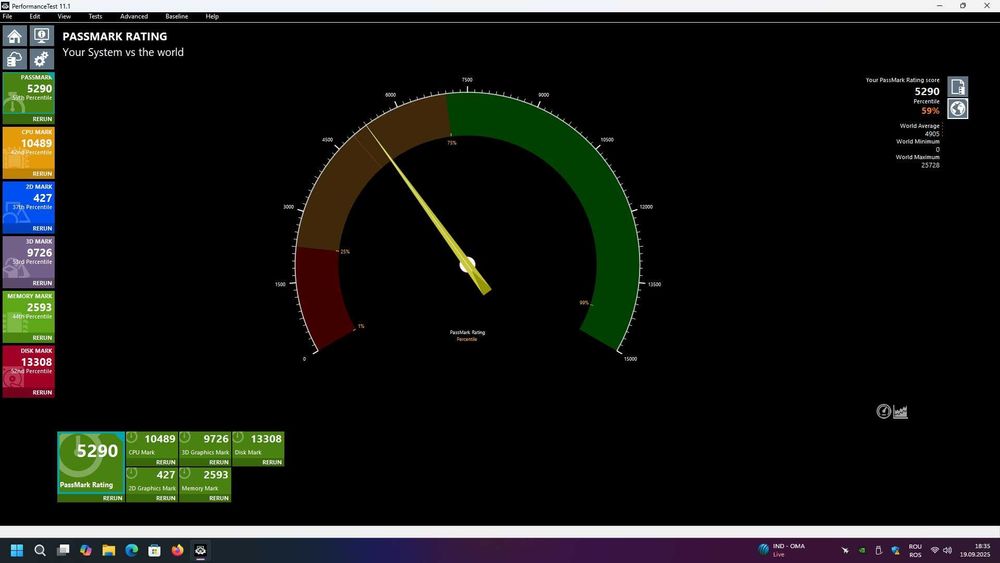Open File Explorer from the taskbar
The height and width of the screenshot is (563, 1000).
tap(108, 550)
